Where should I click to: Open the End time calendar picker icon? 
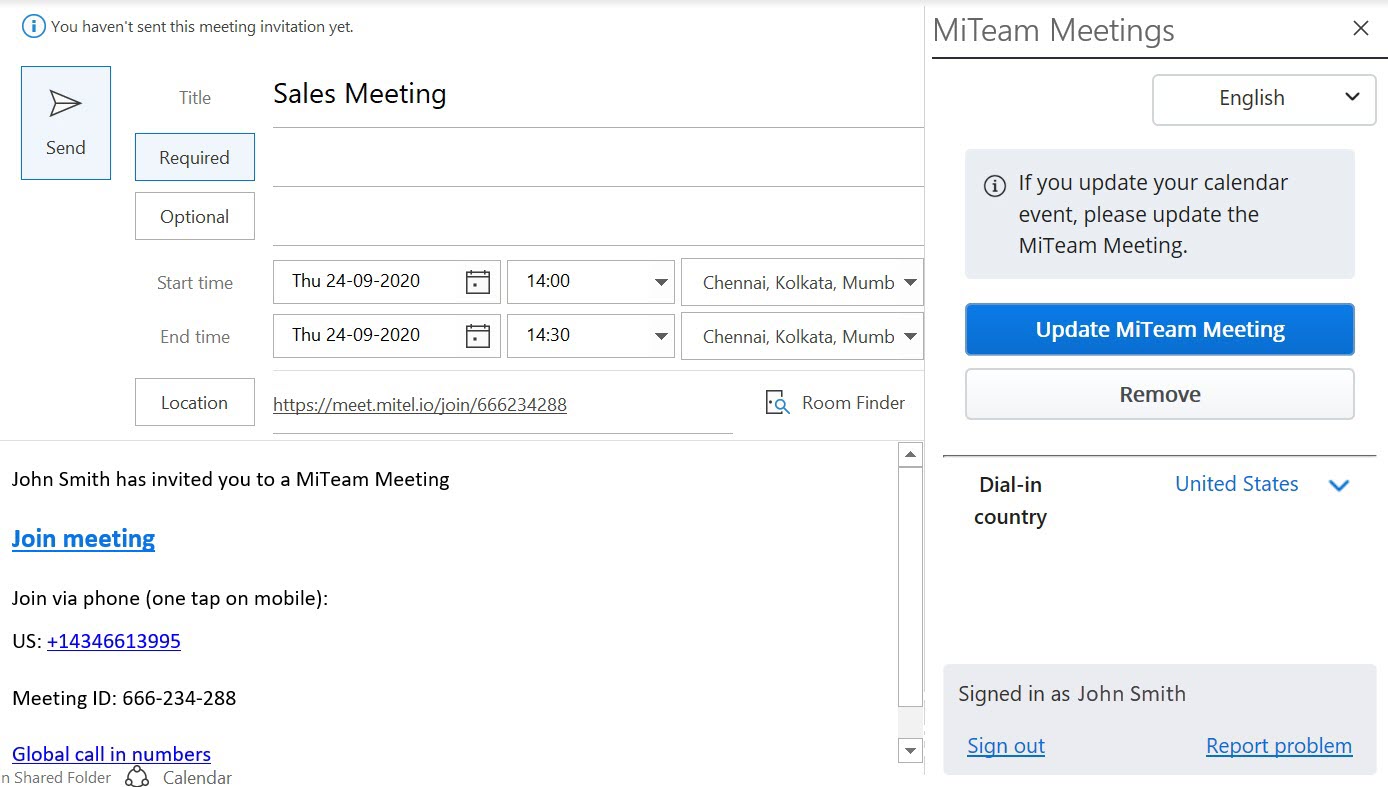tap(478, 336)
